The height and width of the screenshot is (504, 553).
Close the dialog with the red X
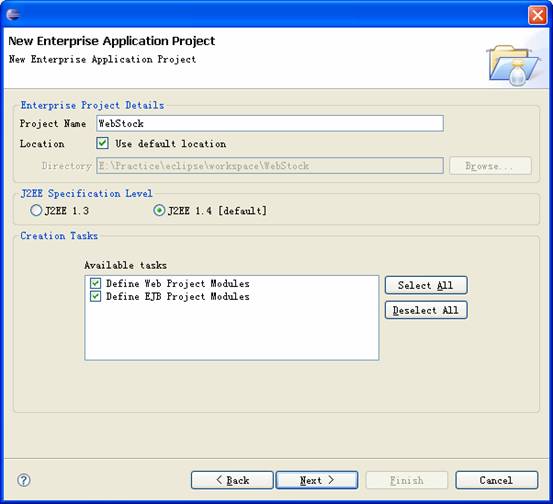point(537,15)
